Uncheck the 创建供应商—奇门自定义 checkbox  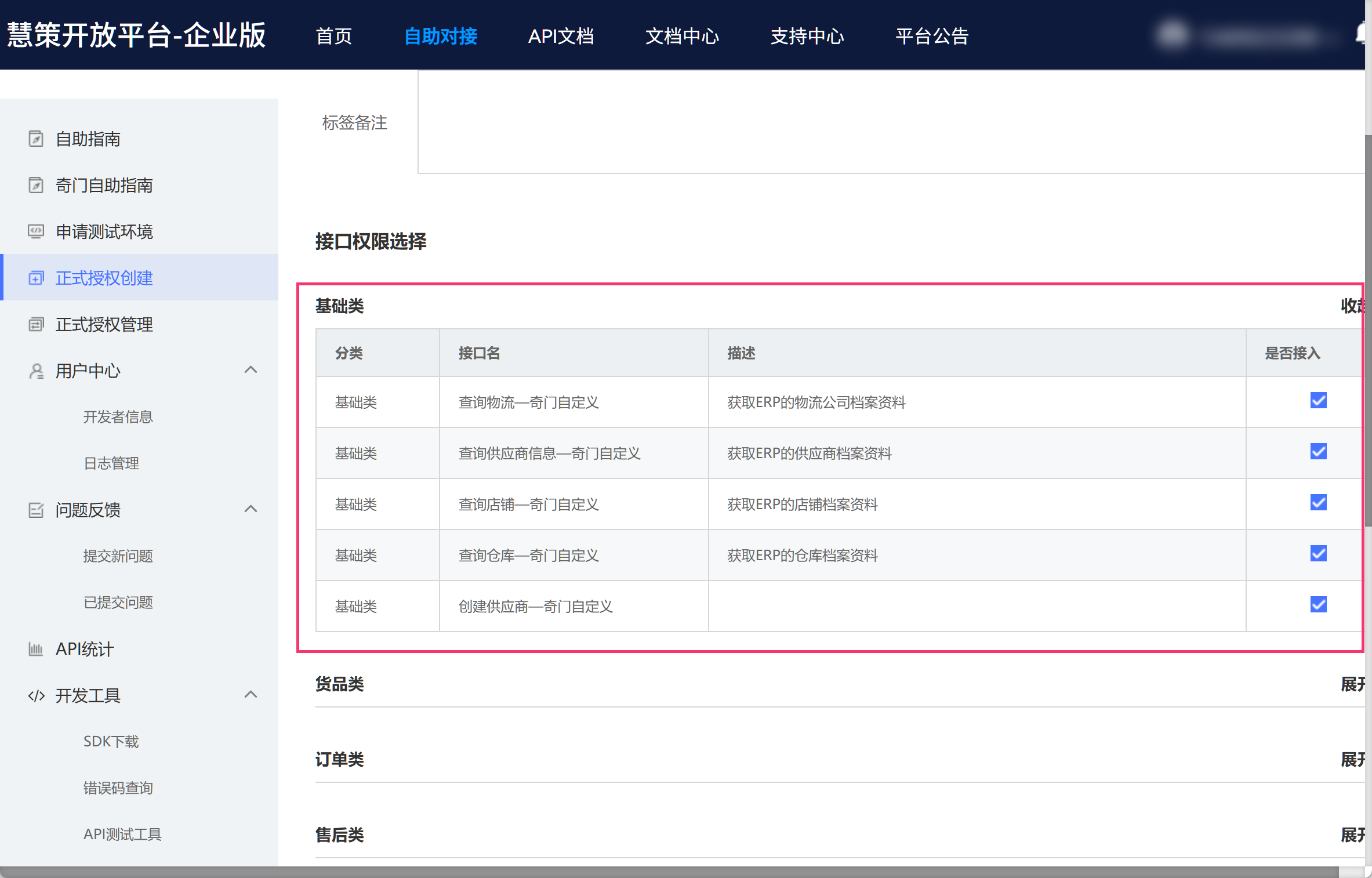pos(1318,604)
